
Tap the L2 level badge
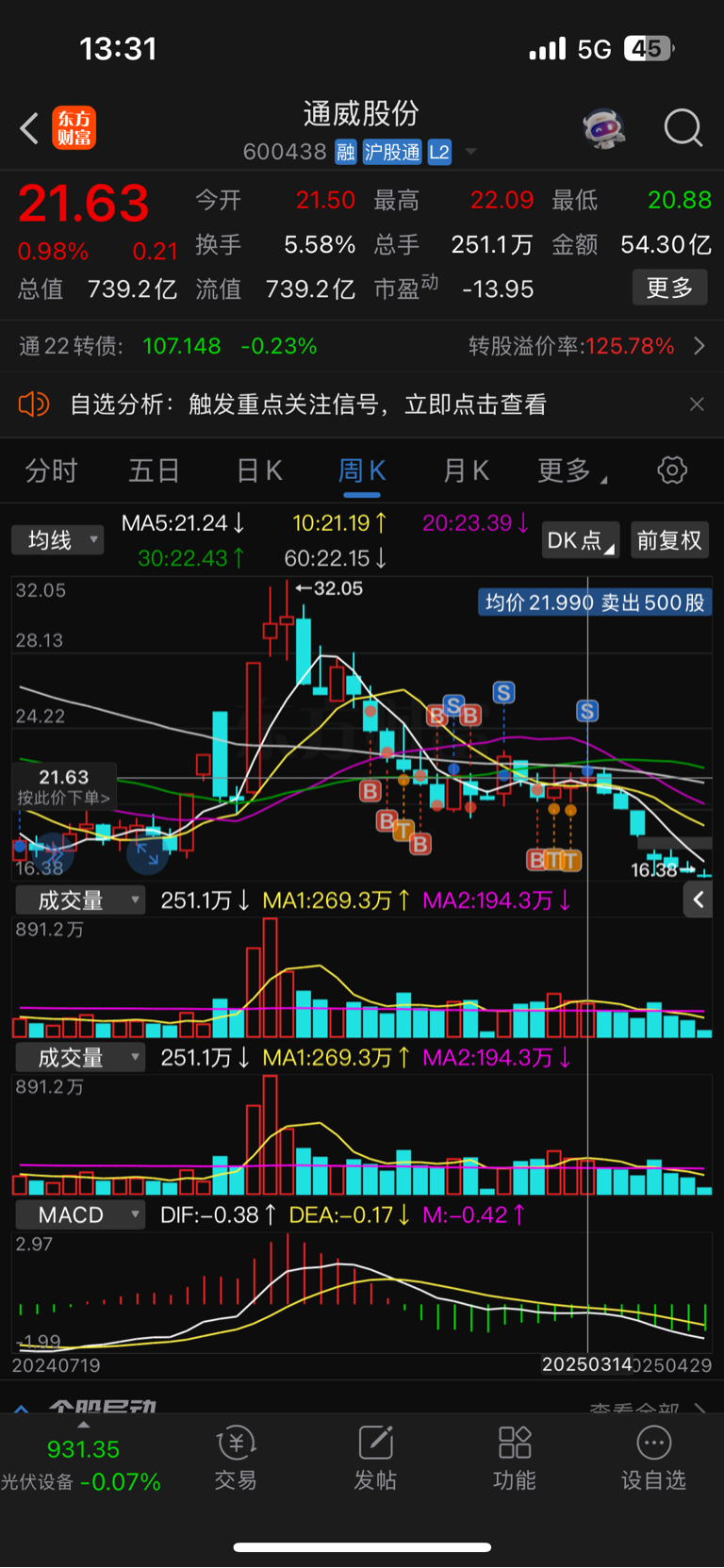coord(439,152)
